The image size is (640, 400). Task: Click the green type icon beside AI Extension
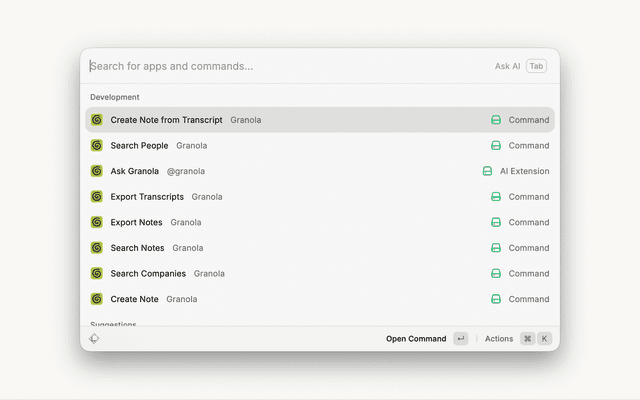pyautogui.click(x=487, y=171)
